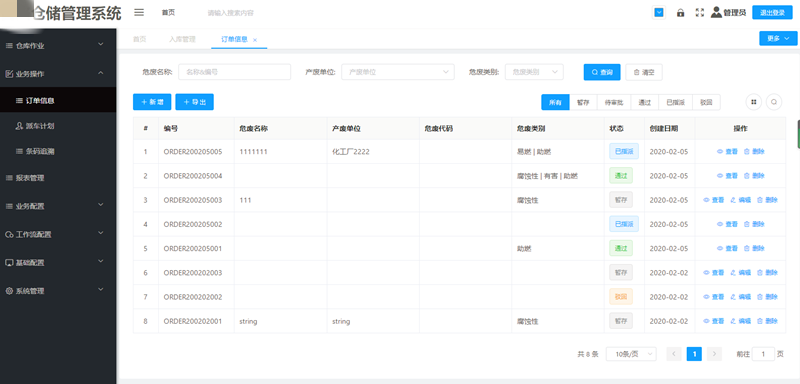This screenshot has height=384, width=800.
Task: Click the lock screen icon in header
Action: tap(680, 13)
